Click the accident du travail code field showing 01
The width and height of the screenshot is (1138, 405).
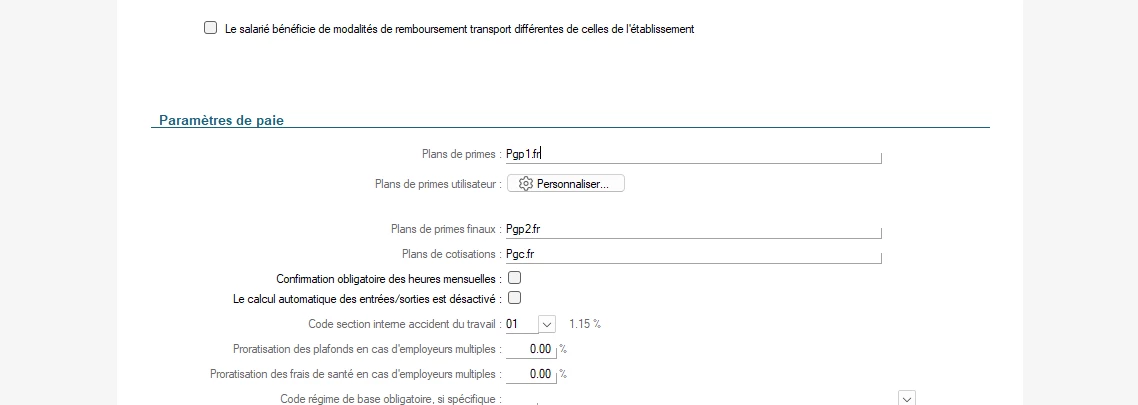[520, 324]
